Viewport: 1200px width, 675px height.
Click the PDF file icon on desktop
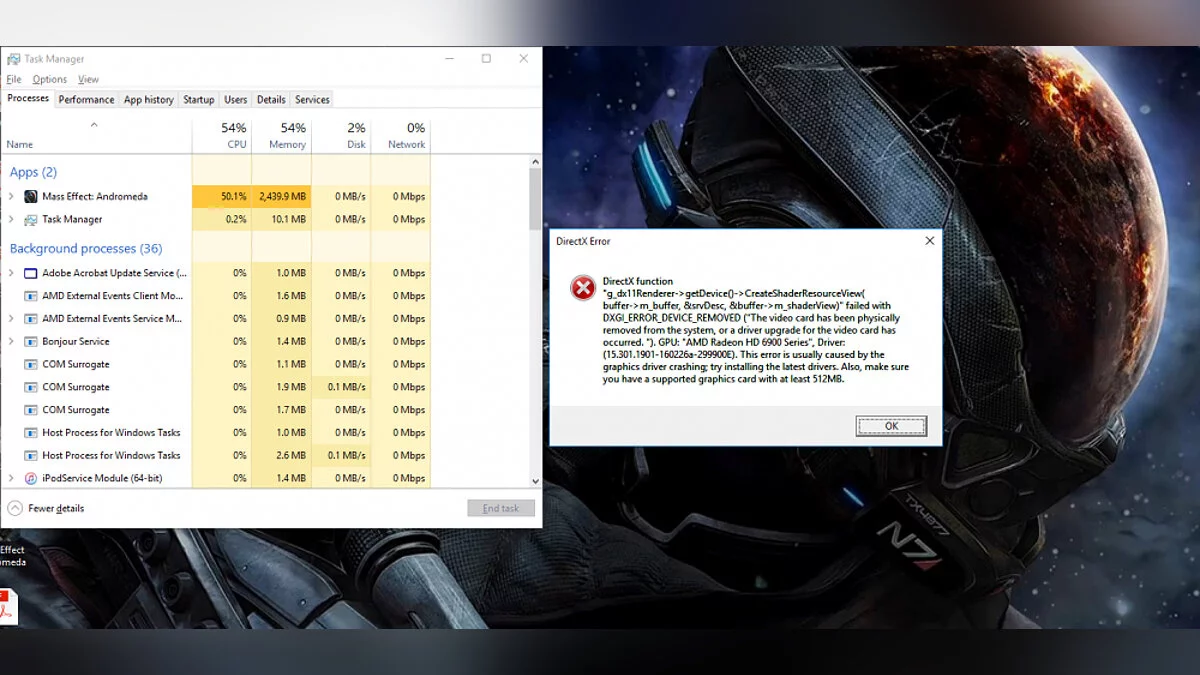(x=8, y=606)
